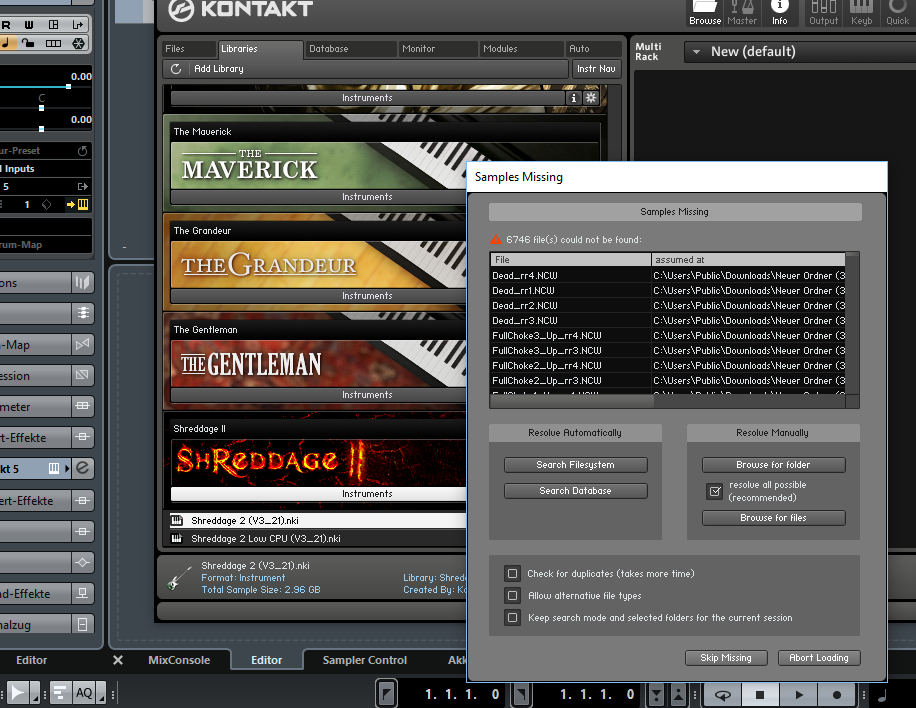Click the library info 'i' icon above The Maverick
The height and width of the screenshot is (708, 916).
point(574,98)
